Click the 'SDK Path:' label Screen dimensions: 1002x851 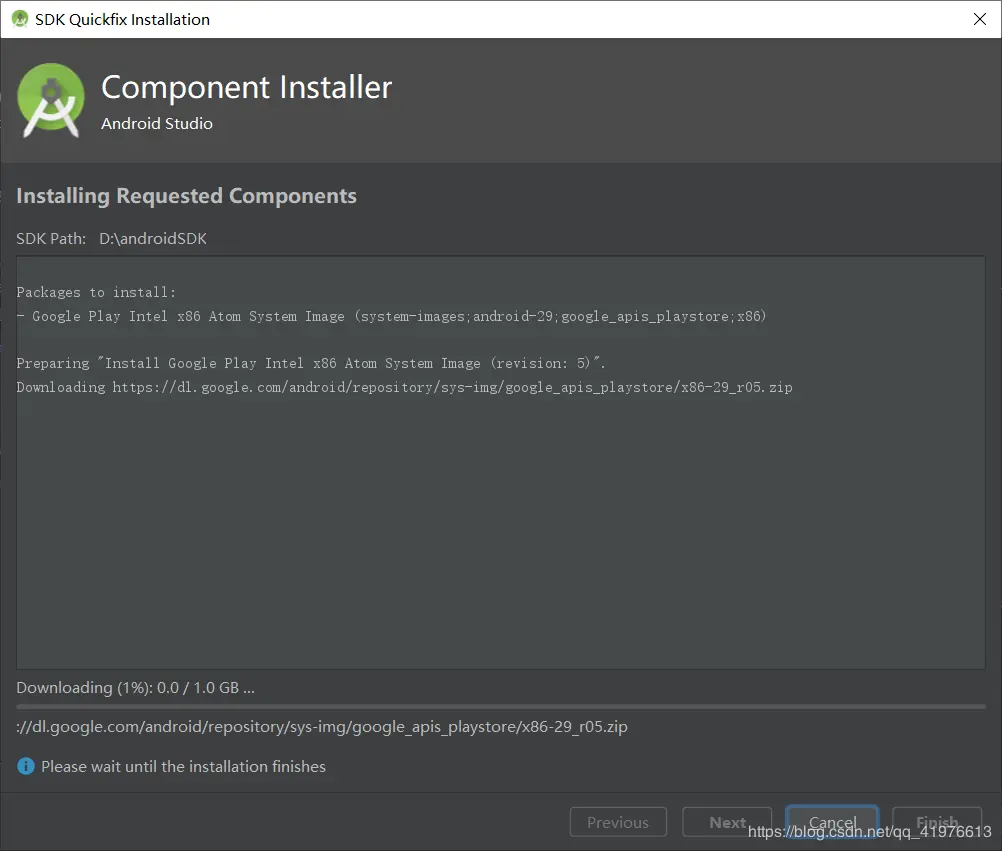(x=51, y=238)
